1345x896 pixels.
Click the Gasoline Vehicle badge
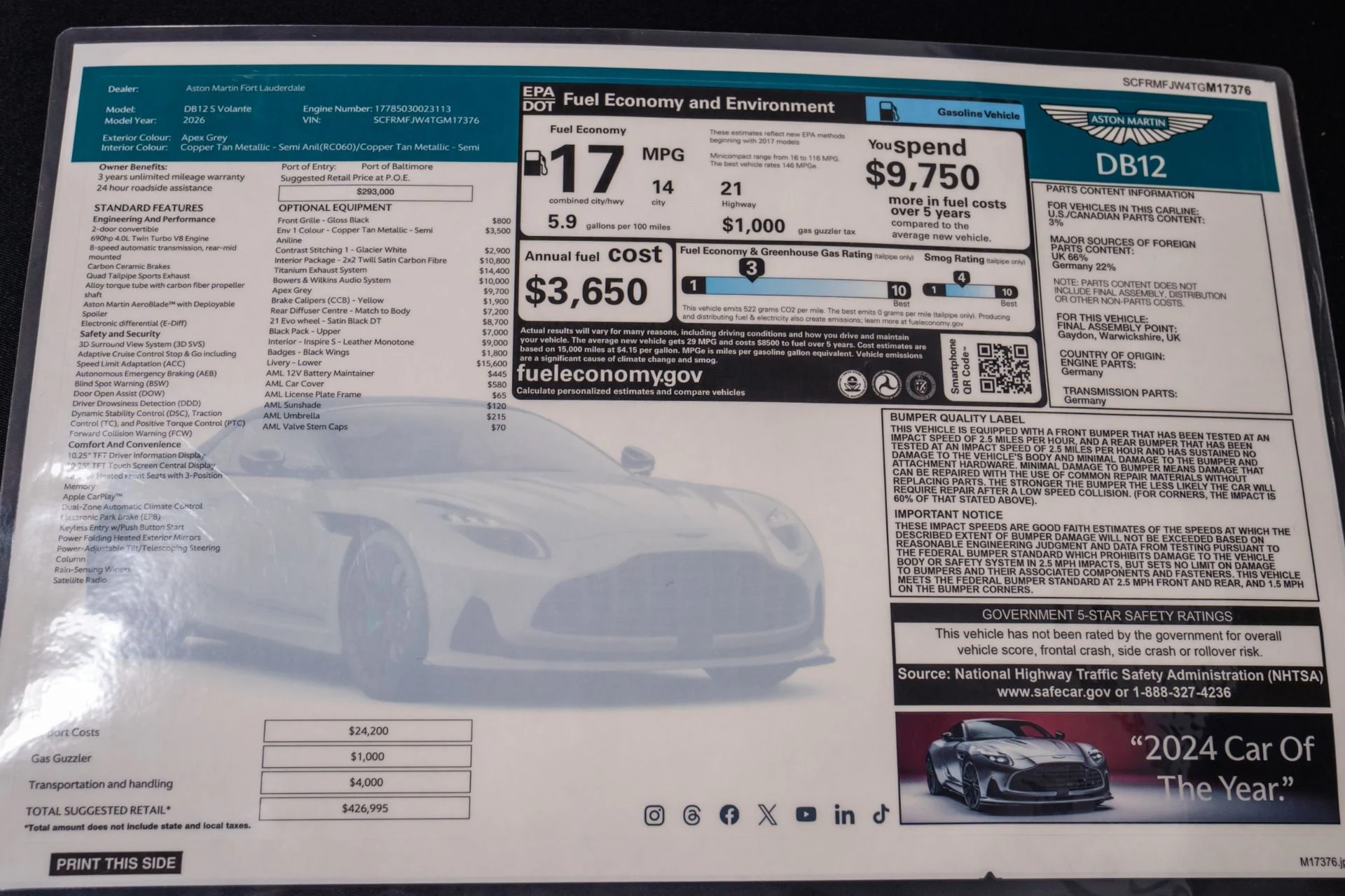coord(945,112)
